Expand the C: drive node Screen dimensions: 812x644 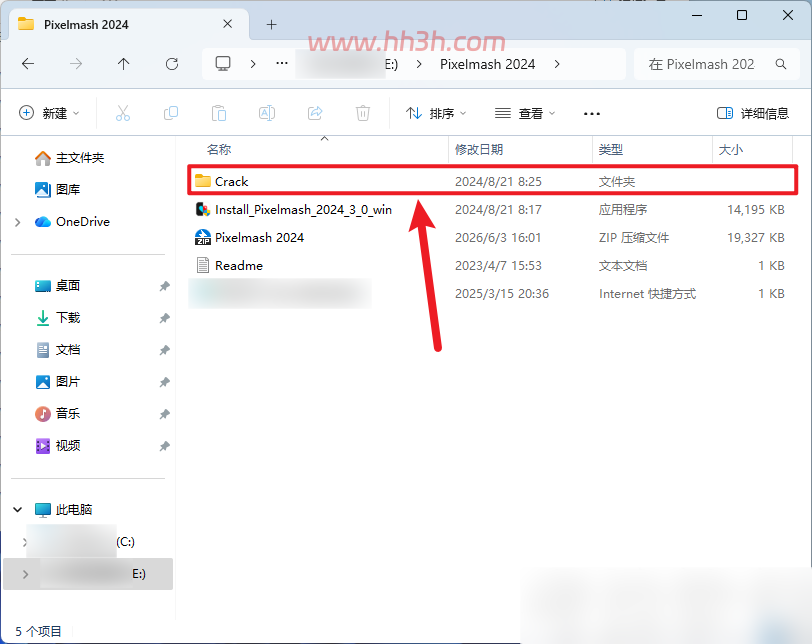click(x=24, y=542)
